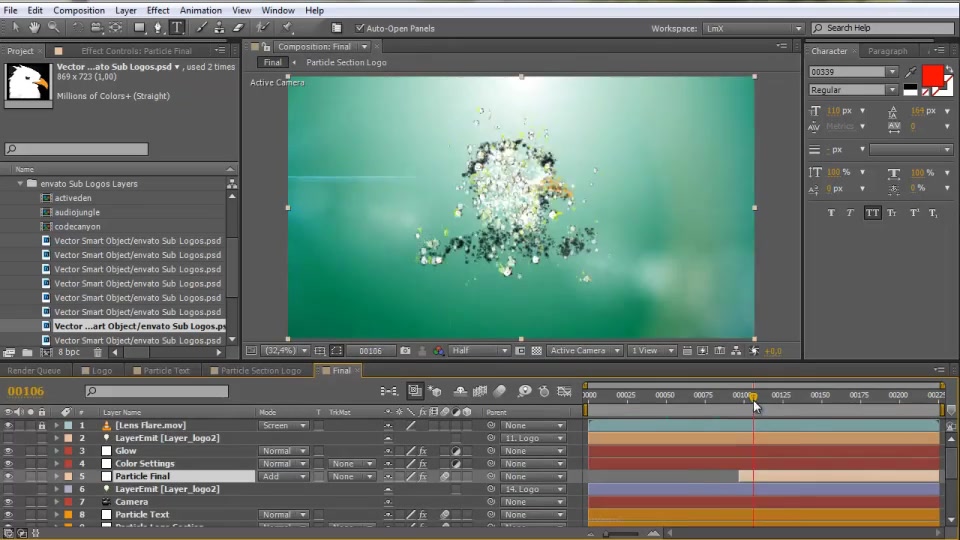
Task: Click the Brainstorm icon in timeline toolbar
Action: click(x=524, y=391)
